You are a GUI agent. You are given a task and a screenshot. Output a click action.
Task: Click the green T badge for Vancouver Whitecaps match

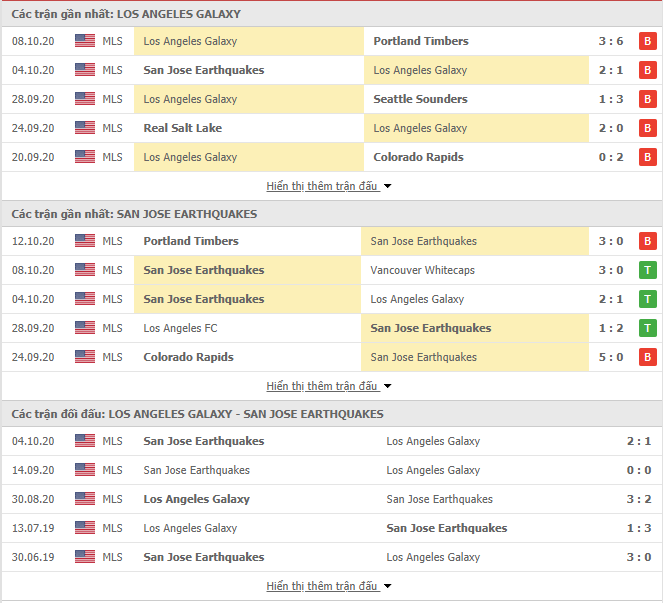tap(647, 270)
